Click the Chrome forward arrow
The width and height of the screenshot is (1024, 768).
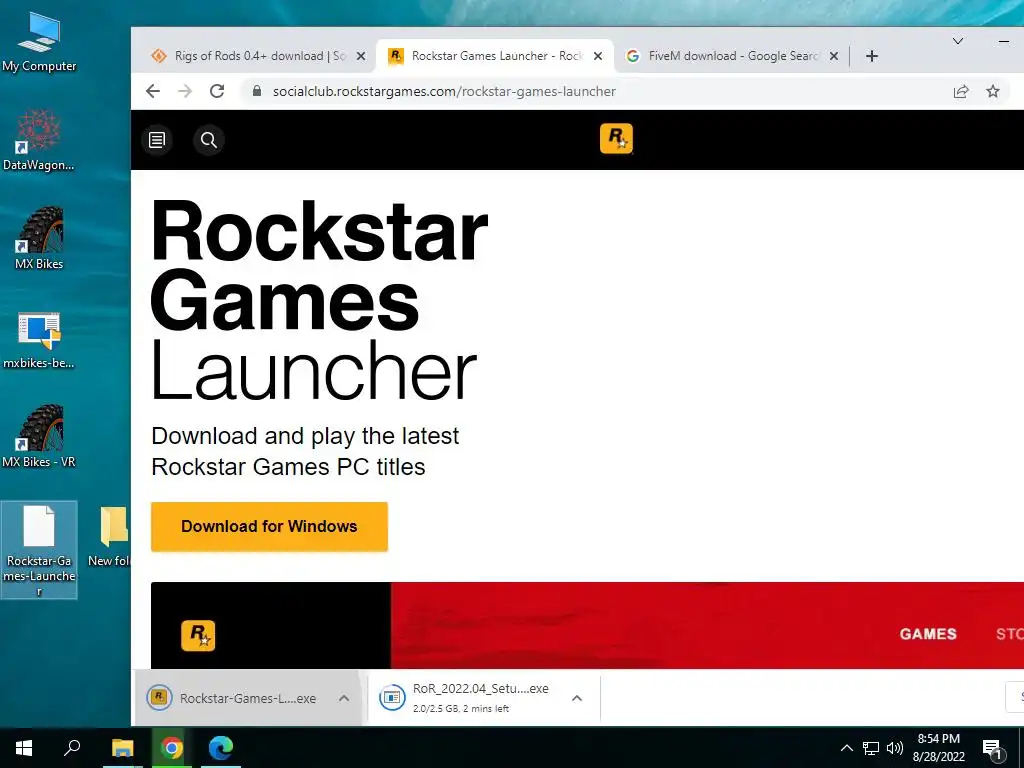185,91
